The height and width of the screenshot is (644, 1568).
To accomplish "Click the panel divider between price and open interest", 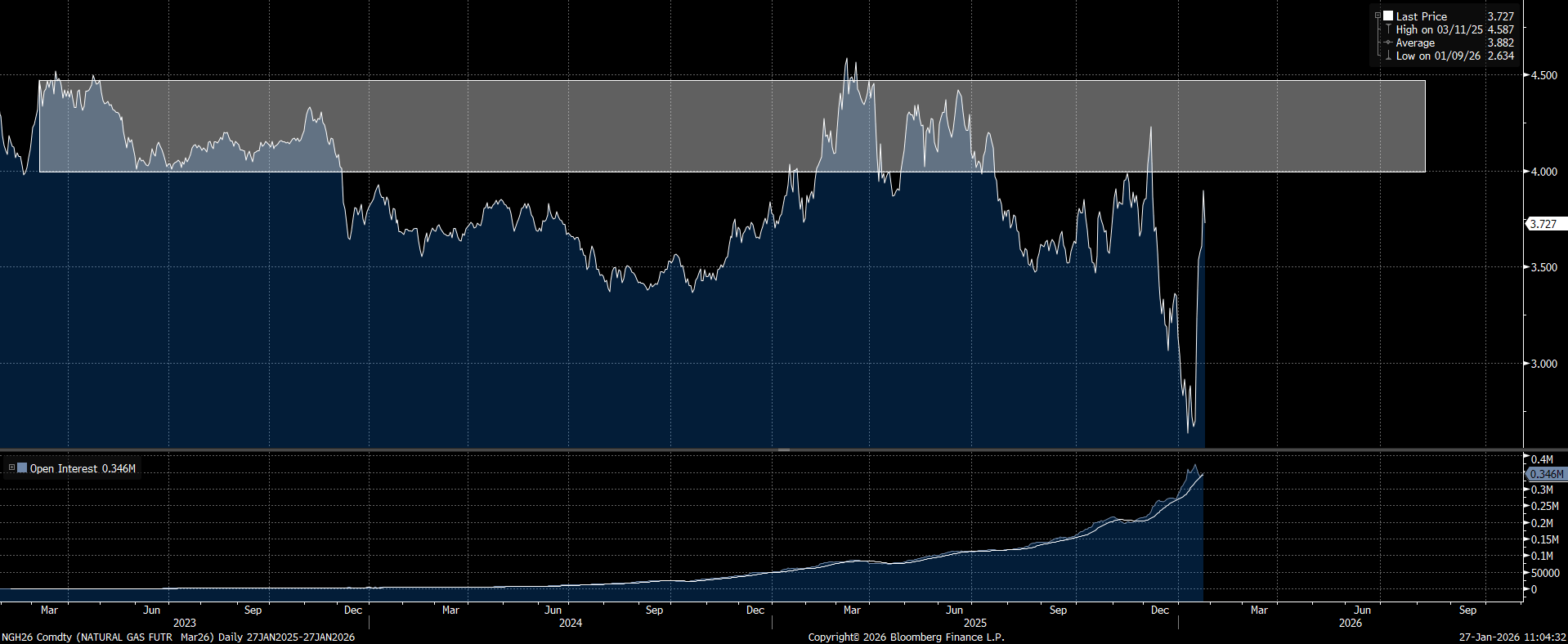I will coord(783,449).
